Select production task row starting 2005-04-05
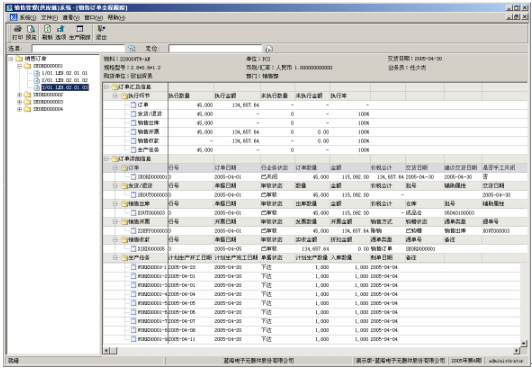The image size is (532, 368). point(311,303)
